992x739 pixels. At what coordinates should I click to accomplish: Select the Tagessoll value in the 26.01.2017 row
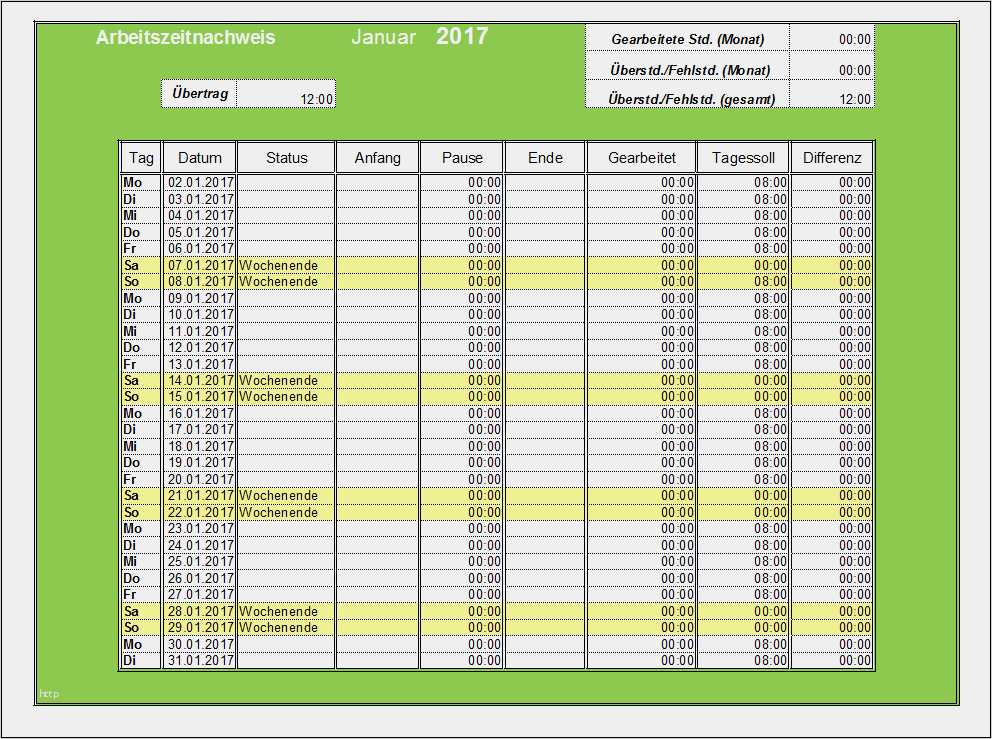[743, 578]
